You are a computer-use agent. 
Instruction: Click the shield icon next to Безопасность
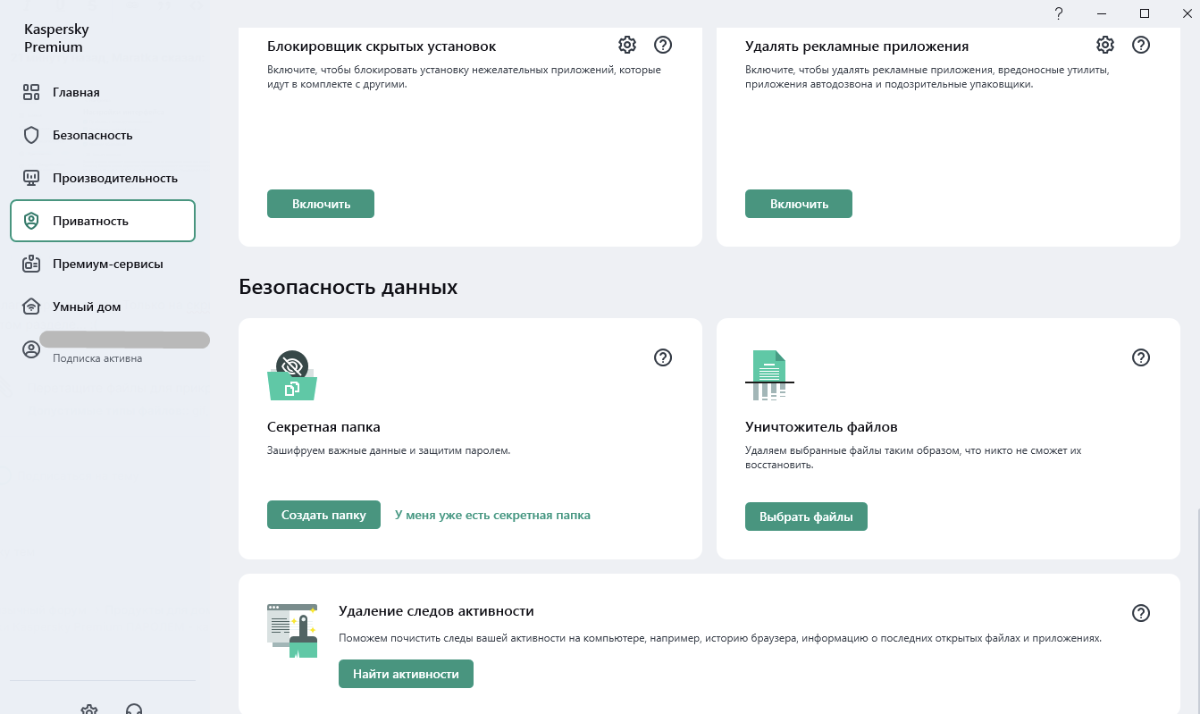[x=31, y=135]
